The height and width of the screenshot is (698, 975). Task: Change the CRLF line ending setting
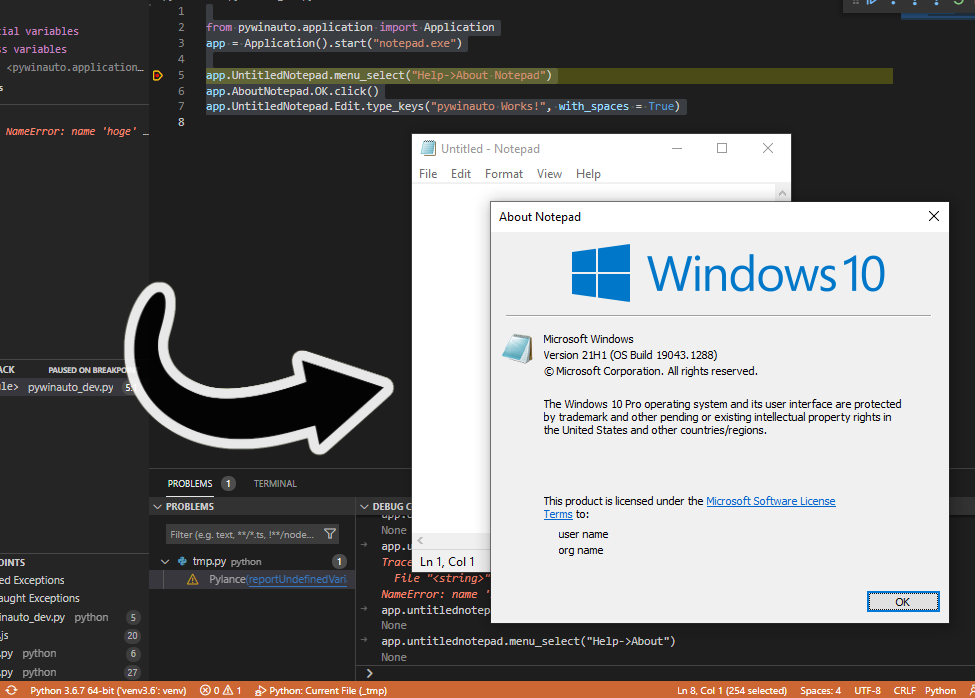pyautogui.click(x=904, y=690)
